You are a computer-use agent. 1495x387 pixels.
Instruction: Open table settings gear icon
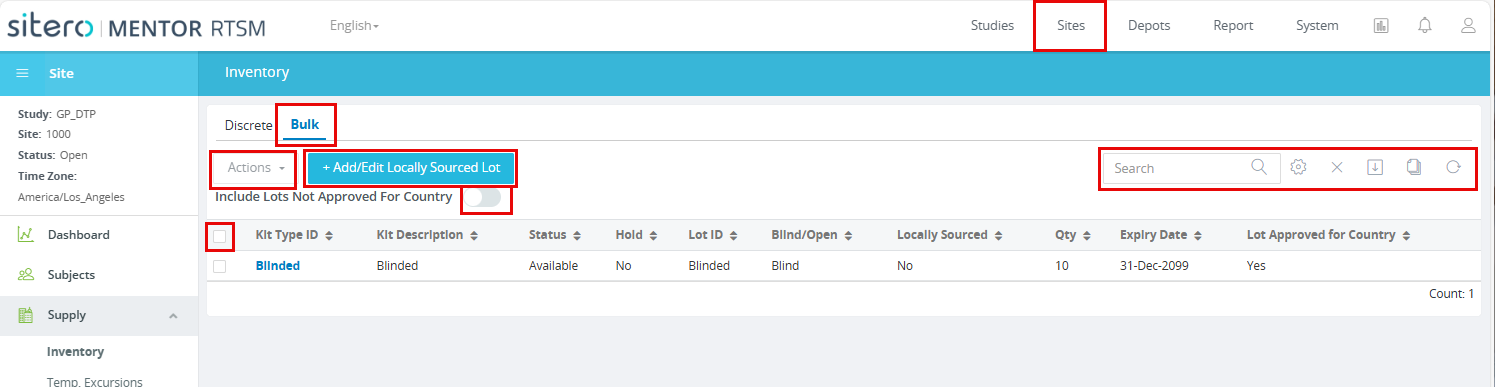pyautogui.click(x=1299, y=167)
